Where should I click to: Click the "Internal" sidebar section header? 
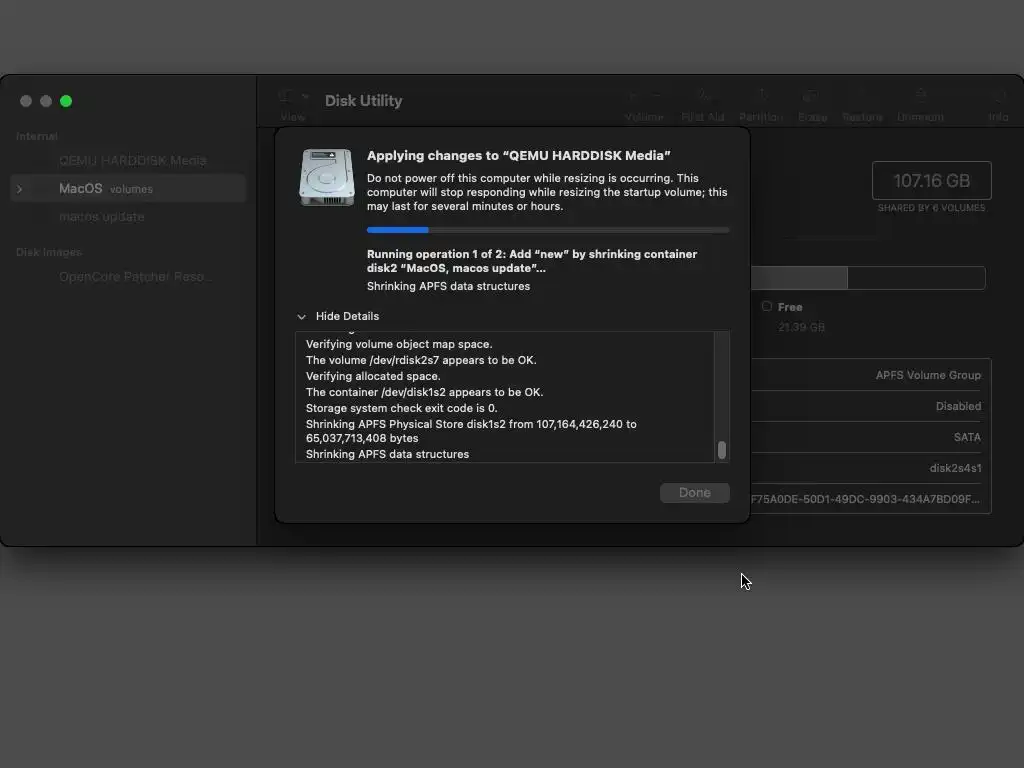(x=37, y=136)
